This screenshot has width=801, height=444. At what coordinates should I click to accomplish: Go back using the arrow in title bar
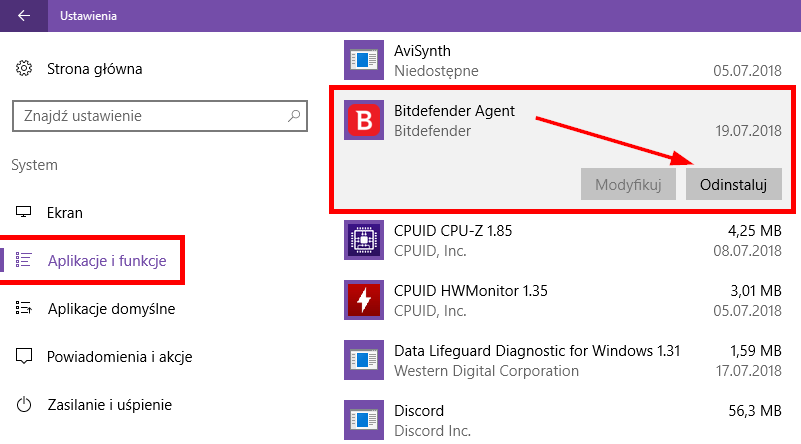coord(23,16)
